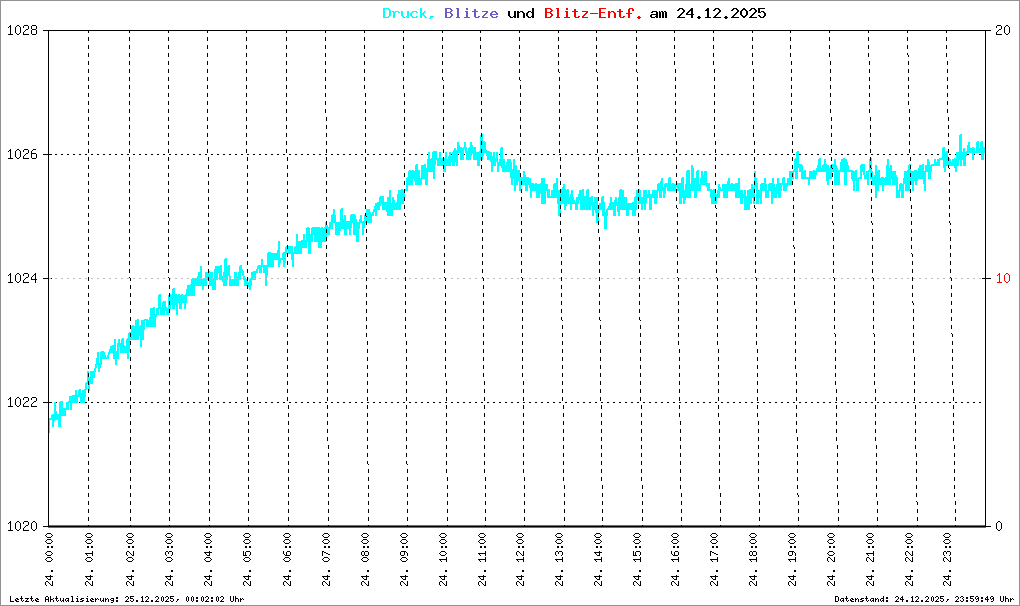1020x606 pixels.
Task: Click the time label '24. 03:00'
Action: coord(168,560)
